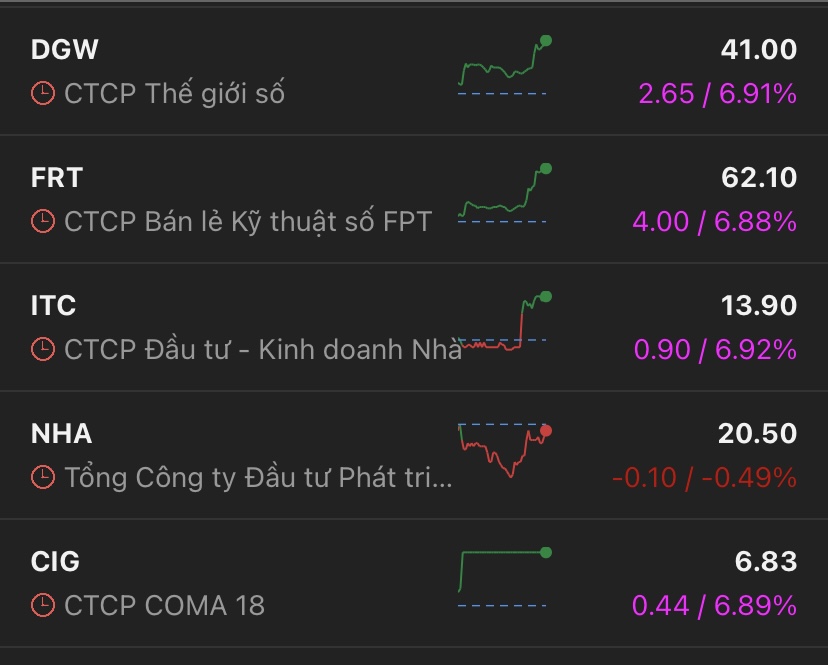The height and width of the screenshot is (665, 828).
Task: Click company name CTCP Đầu tư - Kinh doanh Nhà
Action: 262,349
